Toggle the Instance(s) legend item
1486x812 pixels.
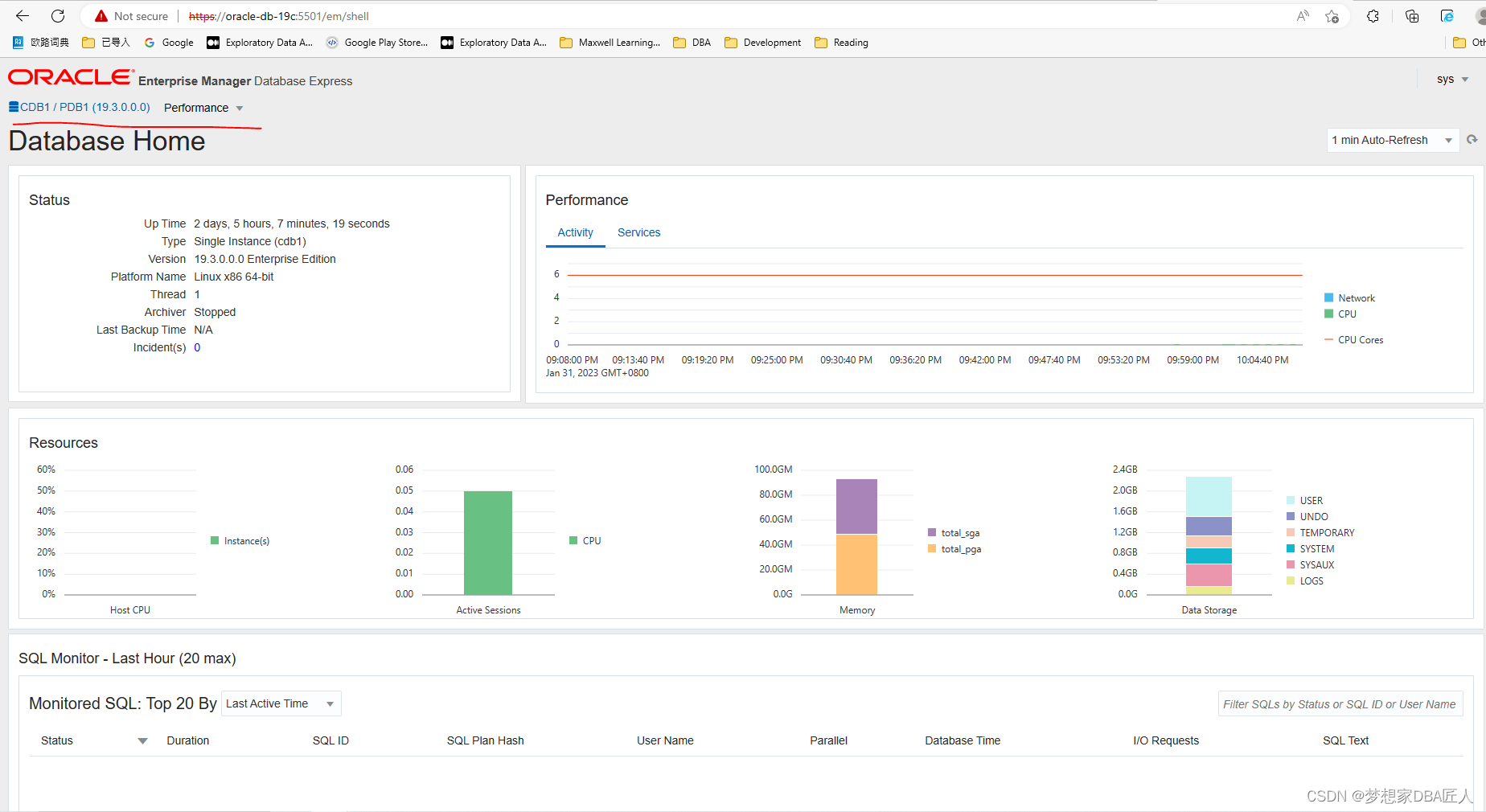[x=240, y=541]
